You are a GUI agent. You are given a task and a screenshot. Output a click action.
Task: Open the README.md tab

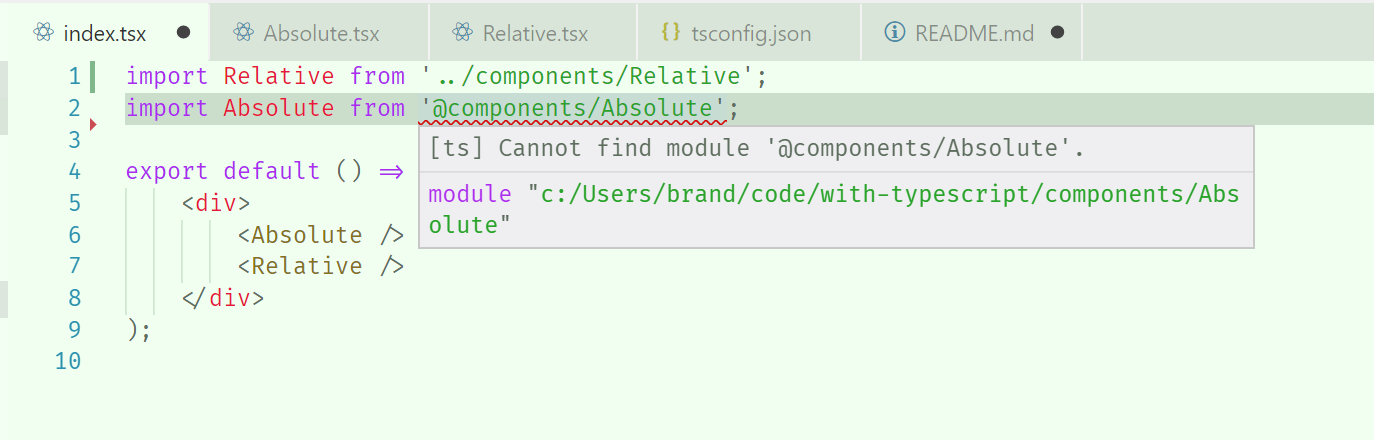[x=971, y=32]
